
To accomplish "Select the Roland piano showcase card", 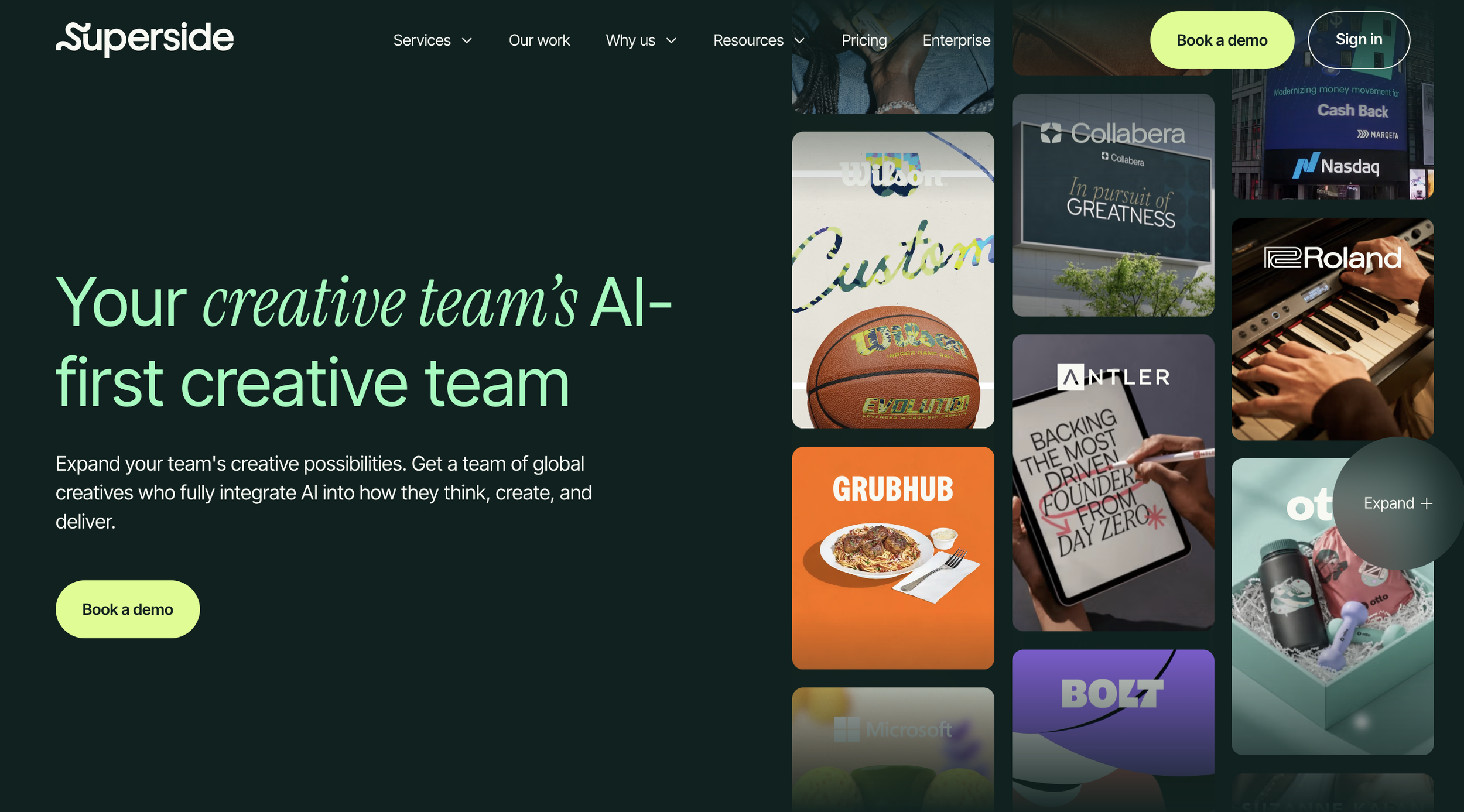I will pyautogui.click(x=1332, y=329).
